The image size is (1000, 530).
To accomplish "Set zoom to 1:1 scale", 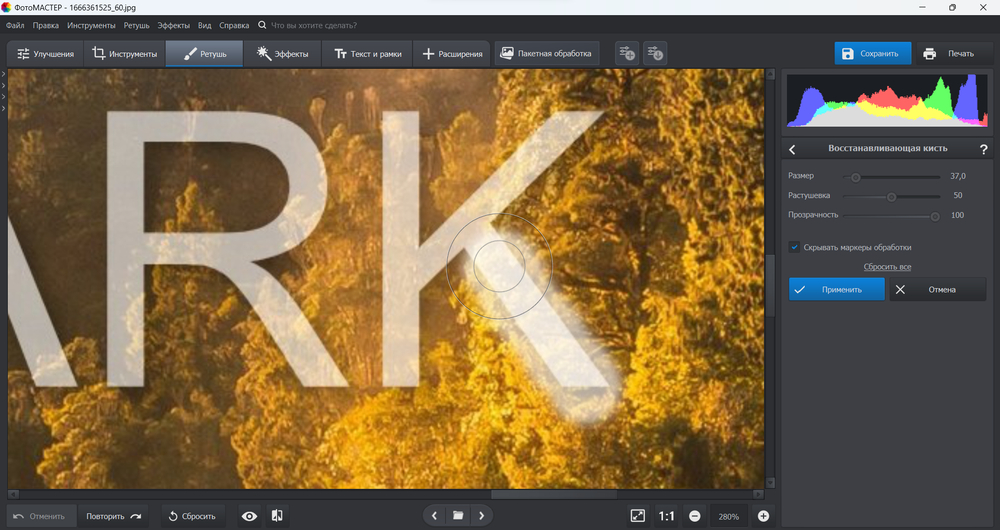I will tap(666, 516).
